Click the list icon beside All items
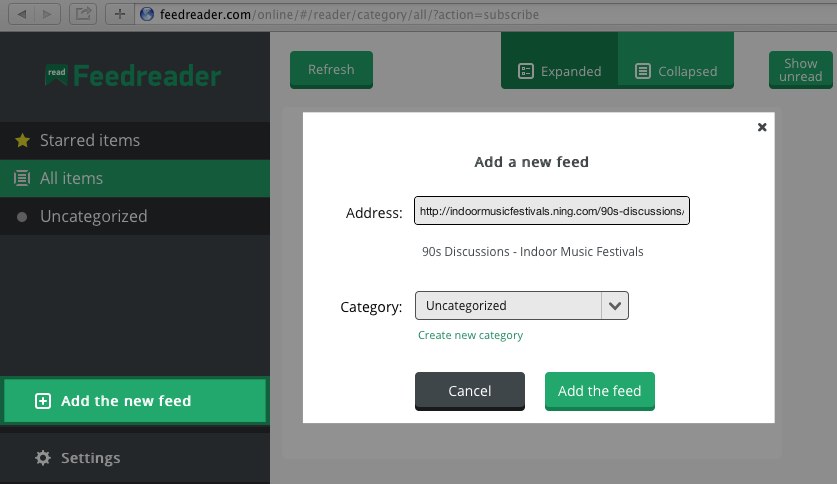The width and height of the screenshot is (837, 484). 22,178
